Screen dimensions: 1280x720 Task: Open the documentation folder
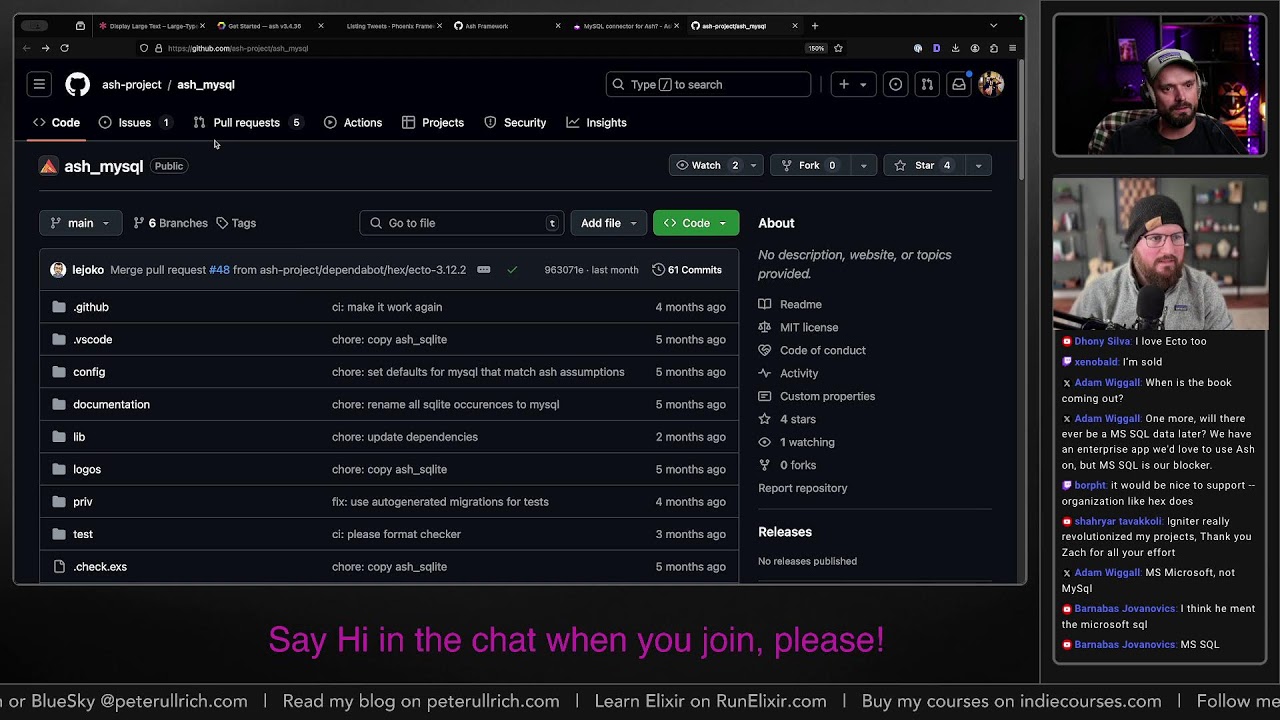111,404
